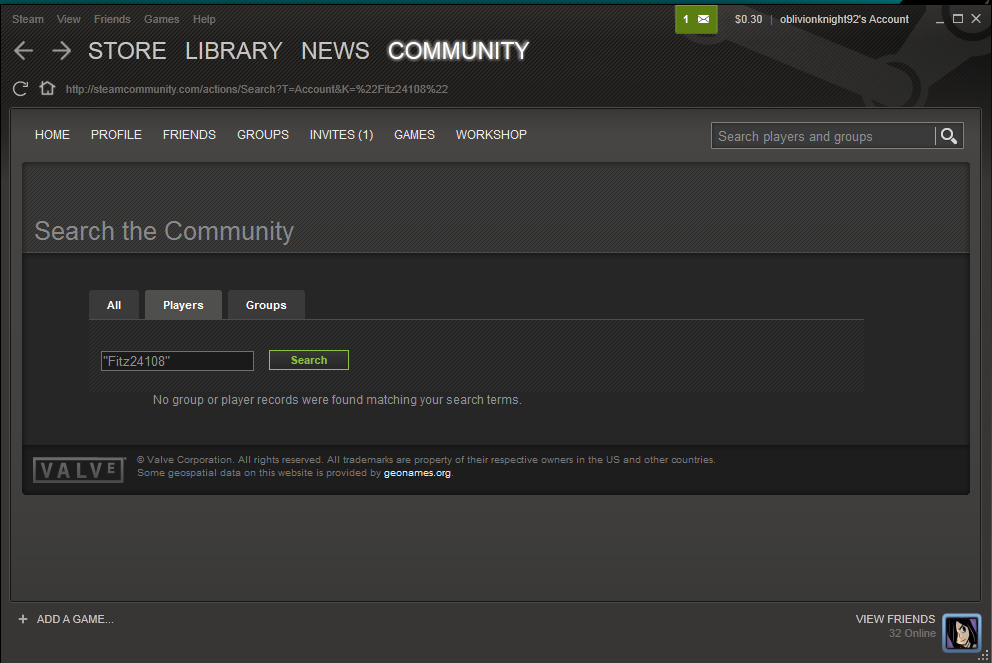Open GROUPS in community navigation
The image size is (992, 663).
(x=263, y=135)
